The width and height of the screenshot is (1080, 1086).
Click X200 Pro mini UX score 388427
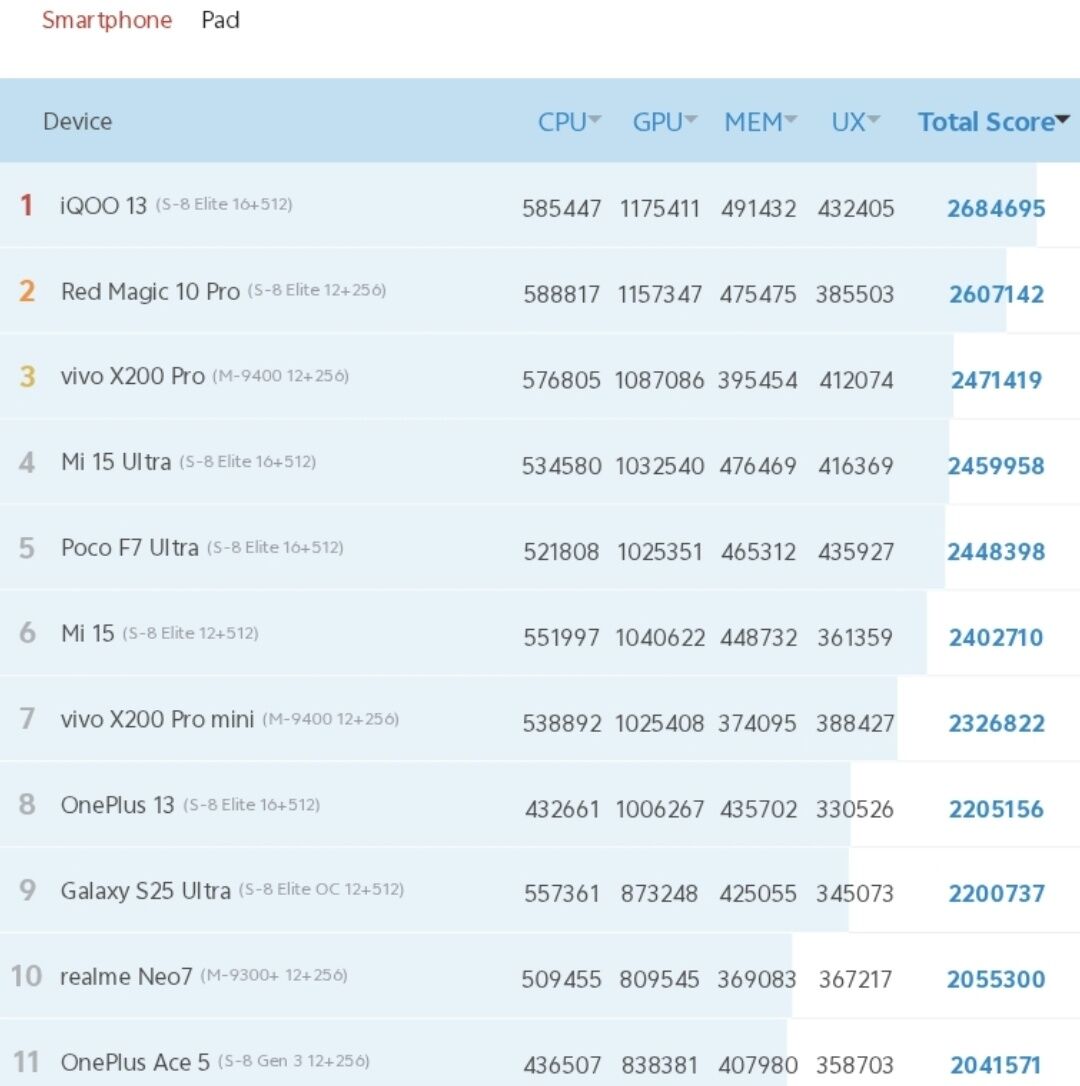(855, 723)
